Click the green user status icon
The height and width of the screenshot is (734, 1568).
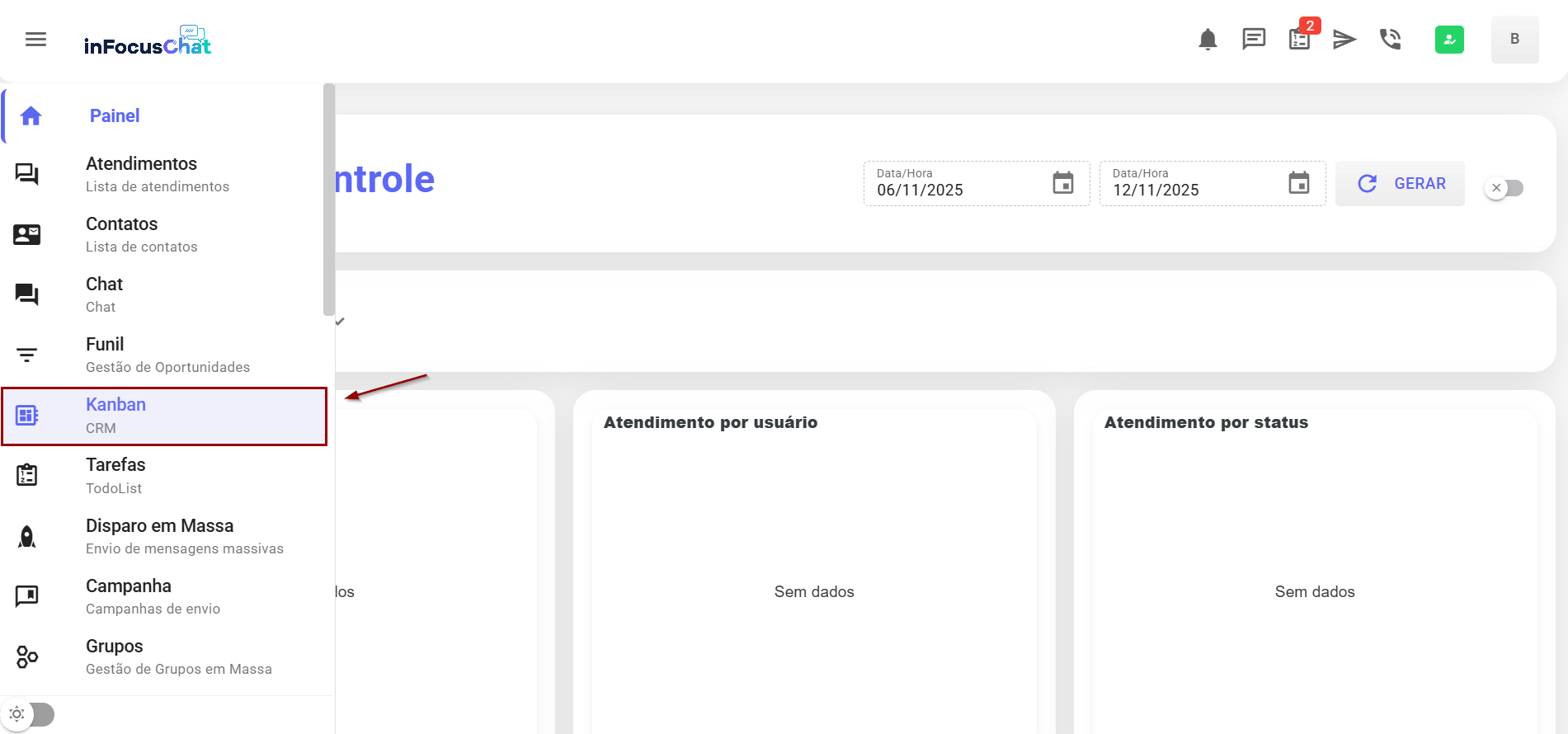click(x=1449, y=39)
